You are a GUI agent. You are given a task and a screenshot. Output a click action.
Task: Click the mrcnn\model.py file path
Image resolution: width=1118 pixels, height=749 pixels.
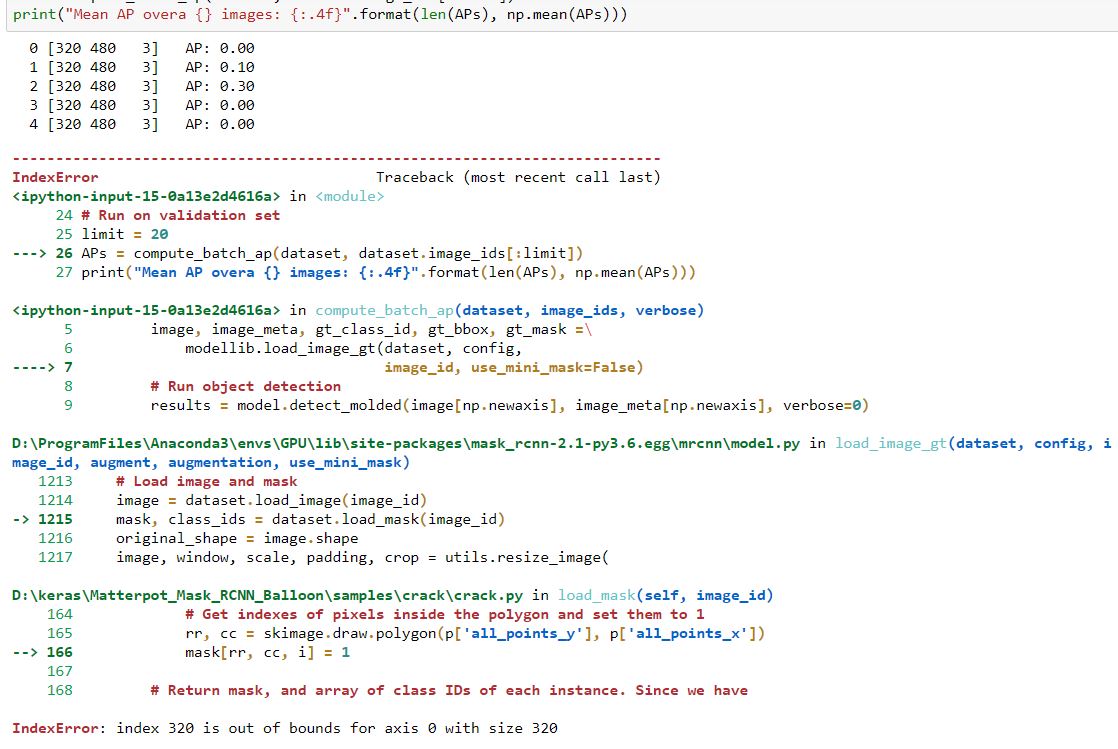point(406,444)
